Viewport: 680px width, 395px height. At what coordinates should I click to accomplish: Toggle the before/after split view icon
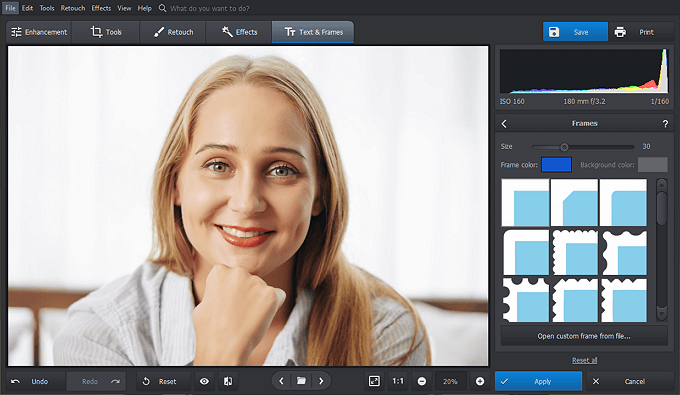point(228,382)
